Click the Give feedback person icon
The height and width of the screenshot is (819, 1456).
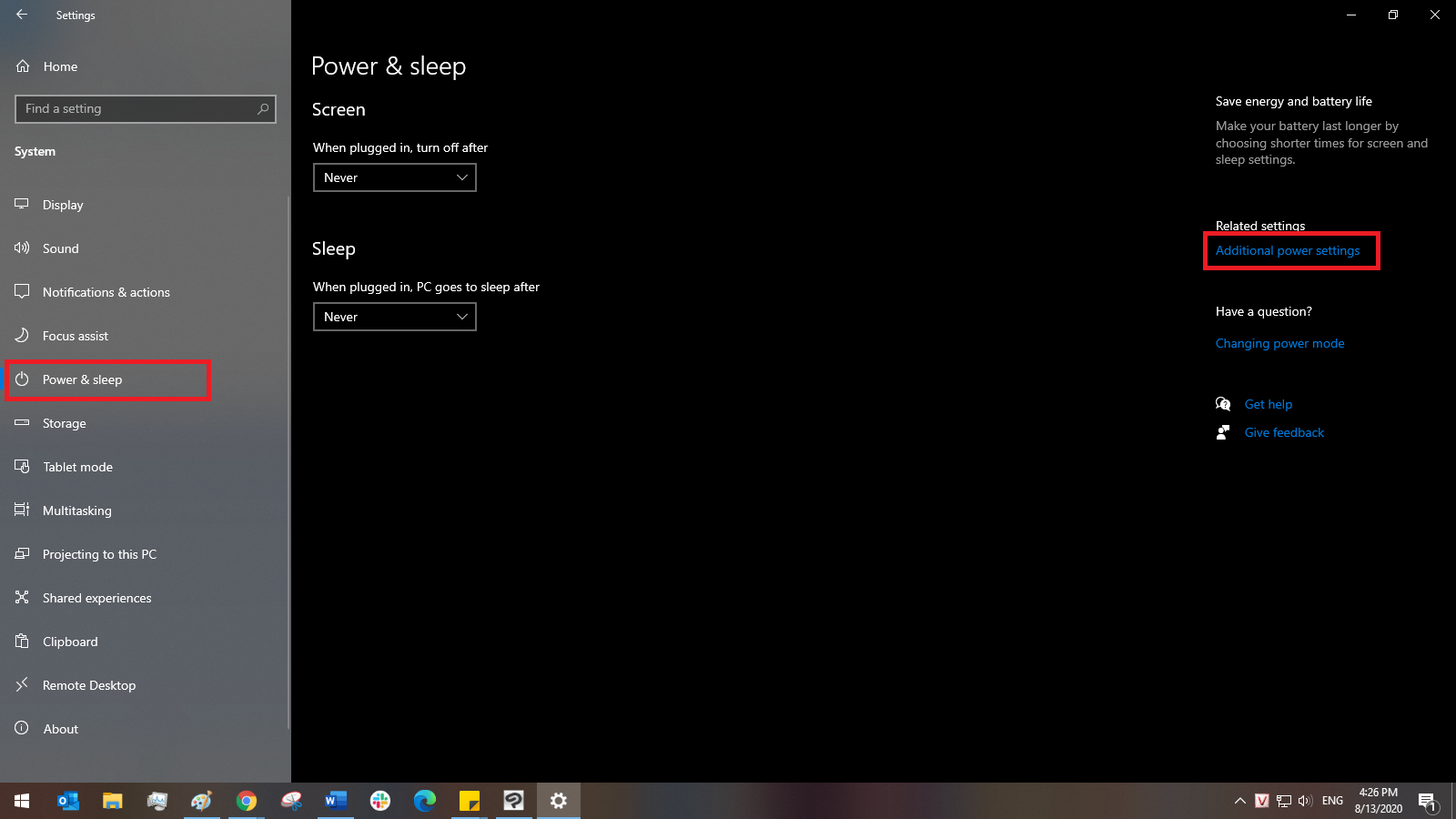click(1223, 432)
